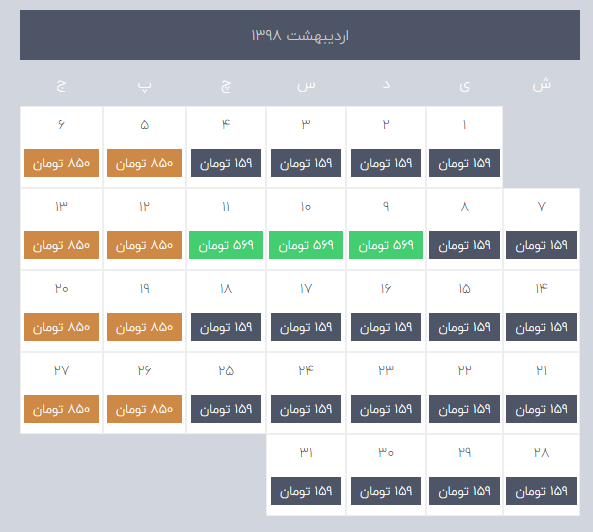Choose day ۲۵ price ۱۵۹ تومان

point(226,409)
